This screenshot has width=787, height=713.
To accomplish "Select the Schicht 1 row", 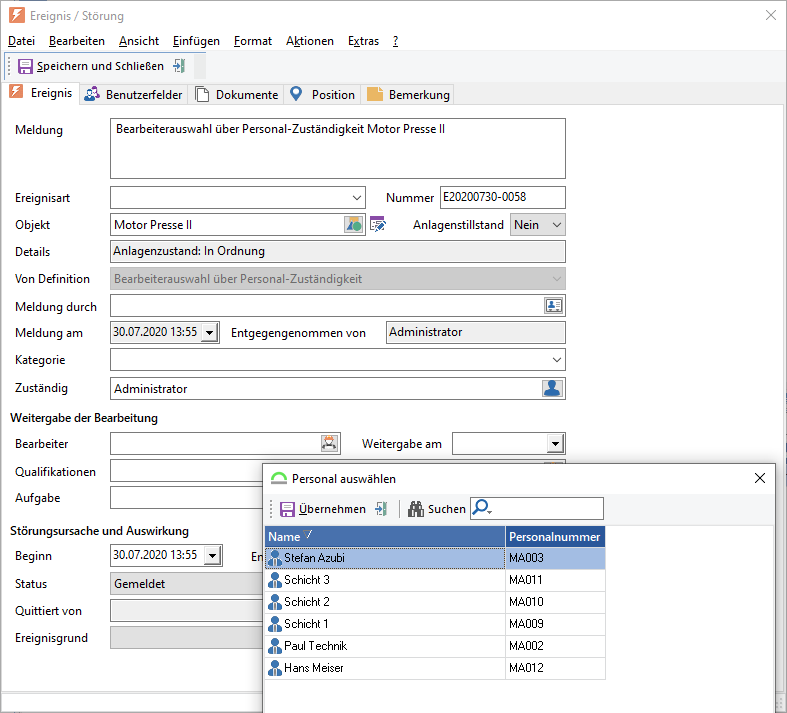I will (435, 624).
